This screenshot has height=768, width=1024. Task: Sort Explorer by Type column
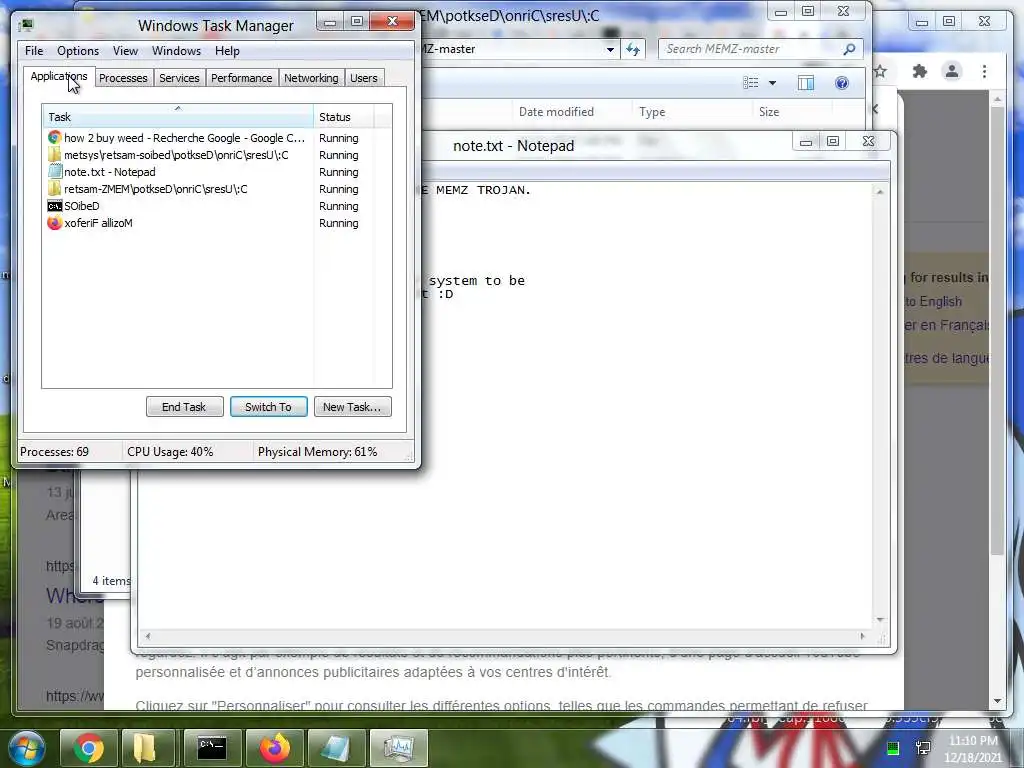click(x=652, y=112)
